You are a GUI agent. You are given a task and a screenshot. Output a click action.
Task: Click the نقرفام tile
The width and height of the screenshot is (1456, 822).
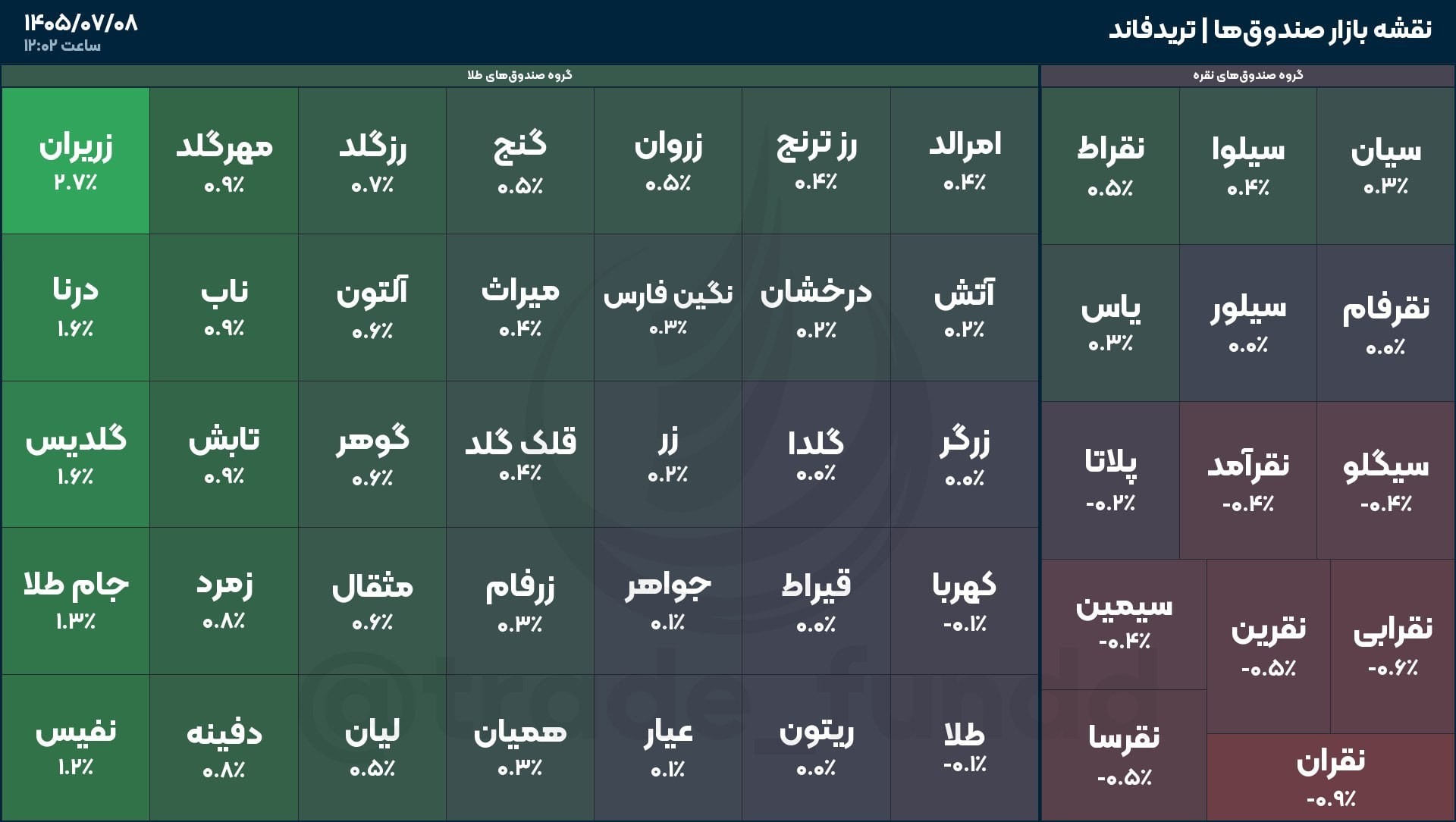click(1385, 323)
